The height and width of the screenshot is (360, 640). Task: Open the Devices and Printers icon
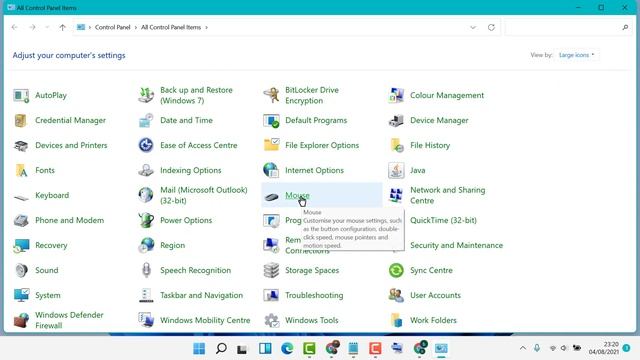[x=21, y=145]
